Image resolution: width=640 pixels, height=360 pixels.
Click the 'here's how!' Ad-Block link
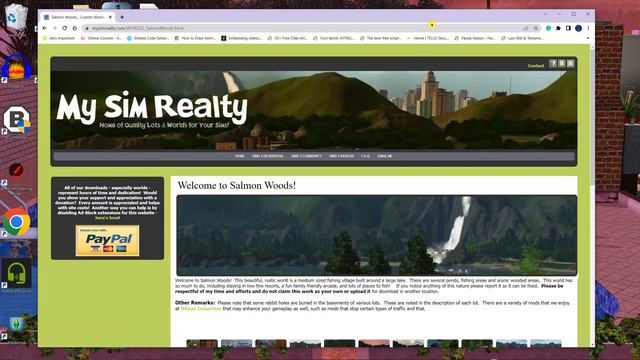tap(107, 218)
